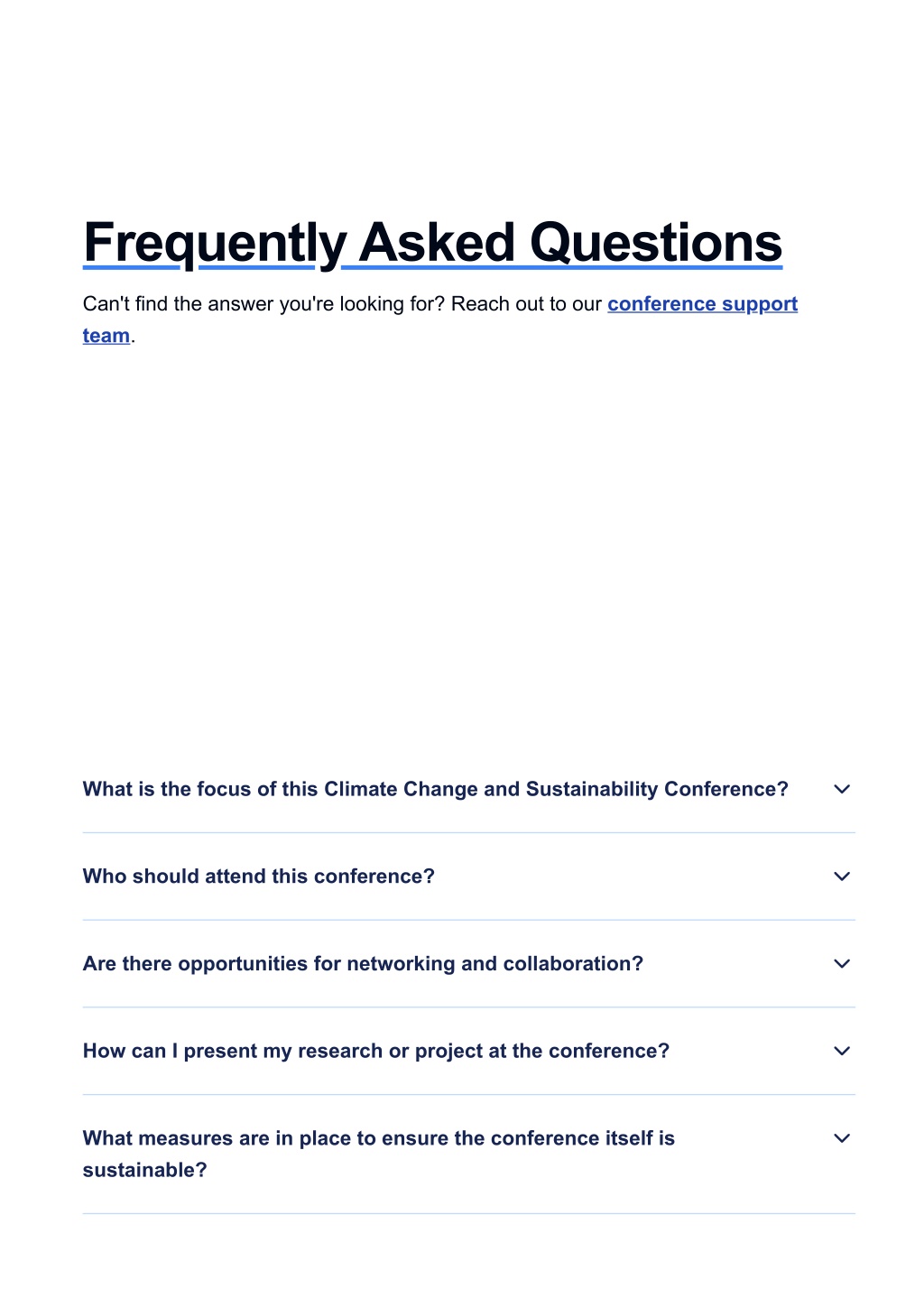This screenshot has height=1308, width=924.
Task: Click 'sustainable?' on the last question's second line
Action: tap(145, 1170)
